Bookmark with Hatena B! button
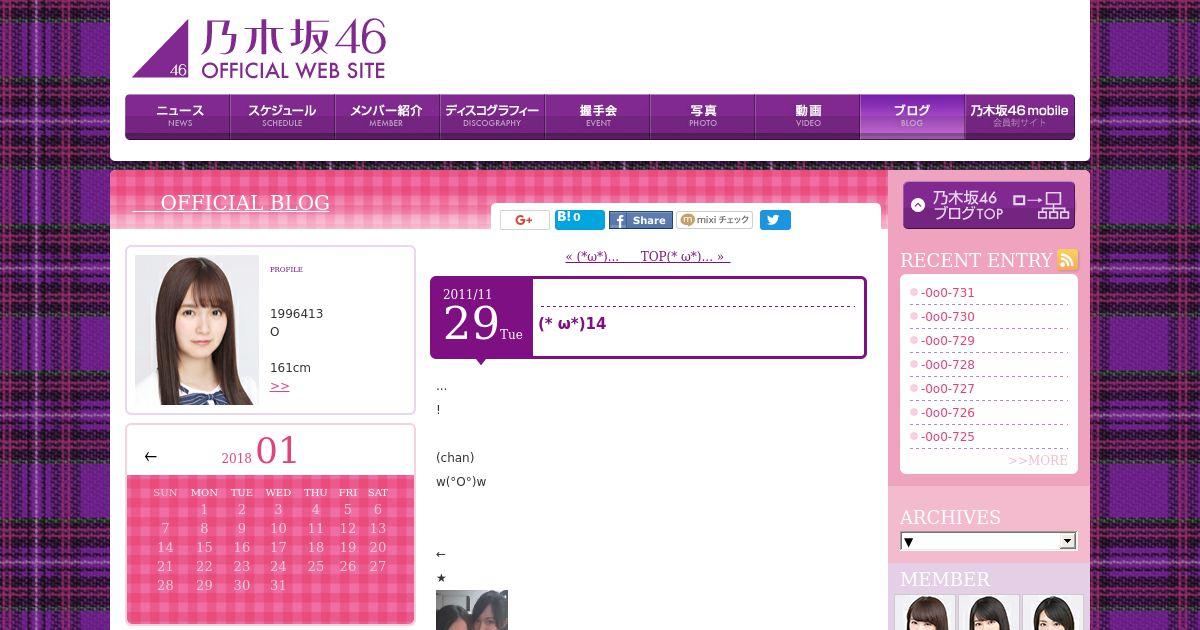Image resolution: width=1200 pixels, height=630 pixels. 580,220
